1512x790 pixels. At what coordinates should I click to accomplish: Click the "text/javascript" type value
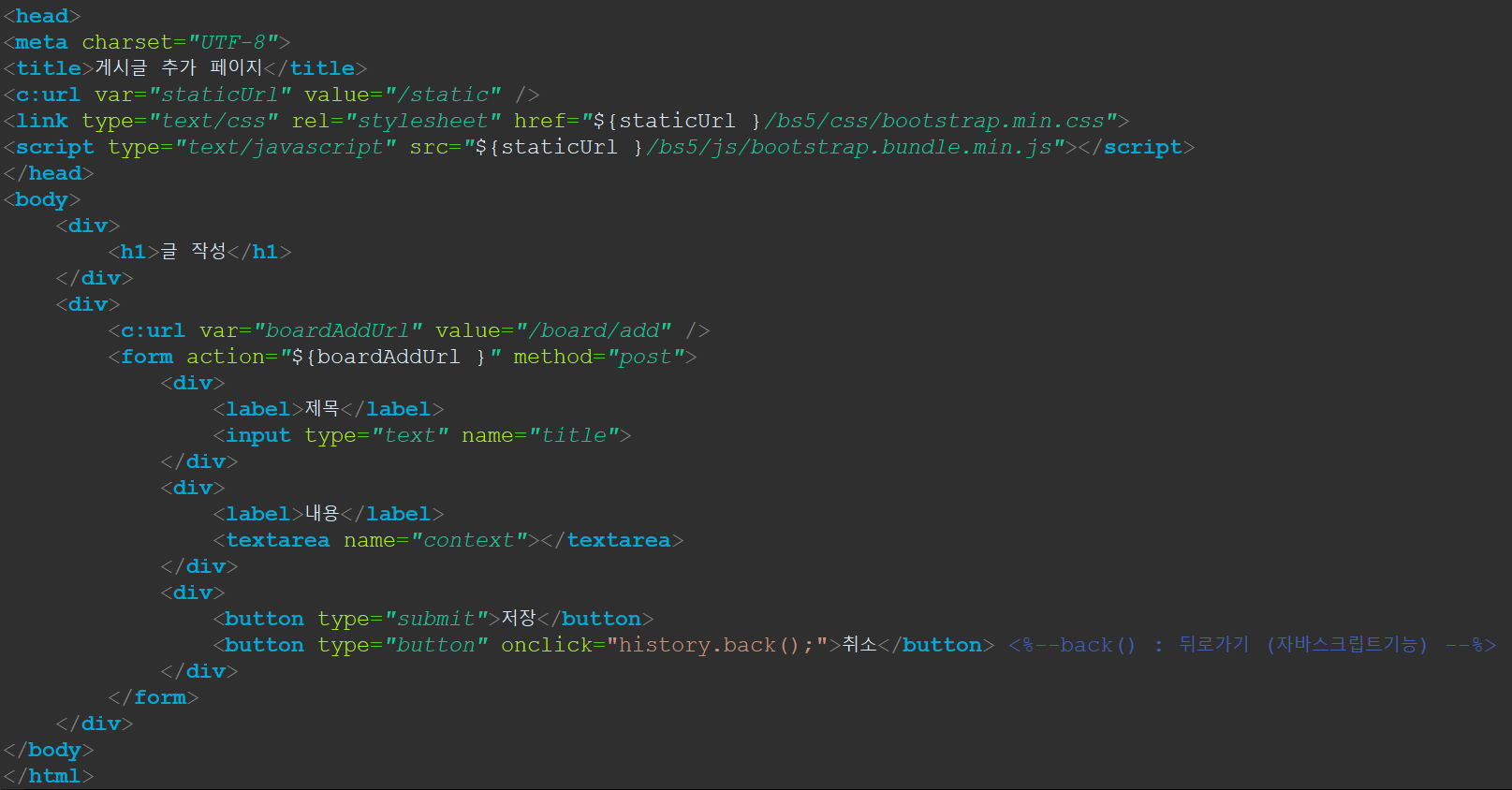[286, 147]
